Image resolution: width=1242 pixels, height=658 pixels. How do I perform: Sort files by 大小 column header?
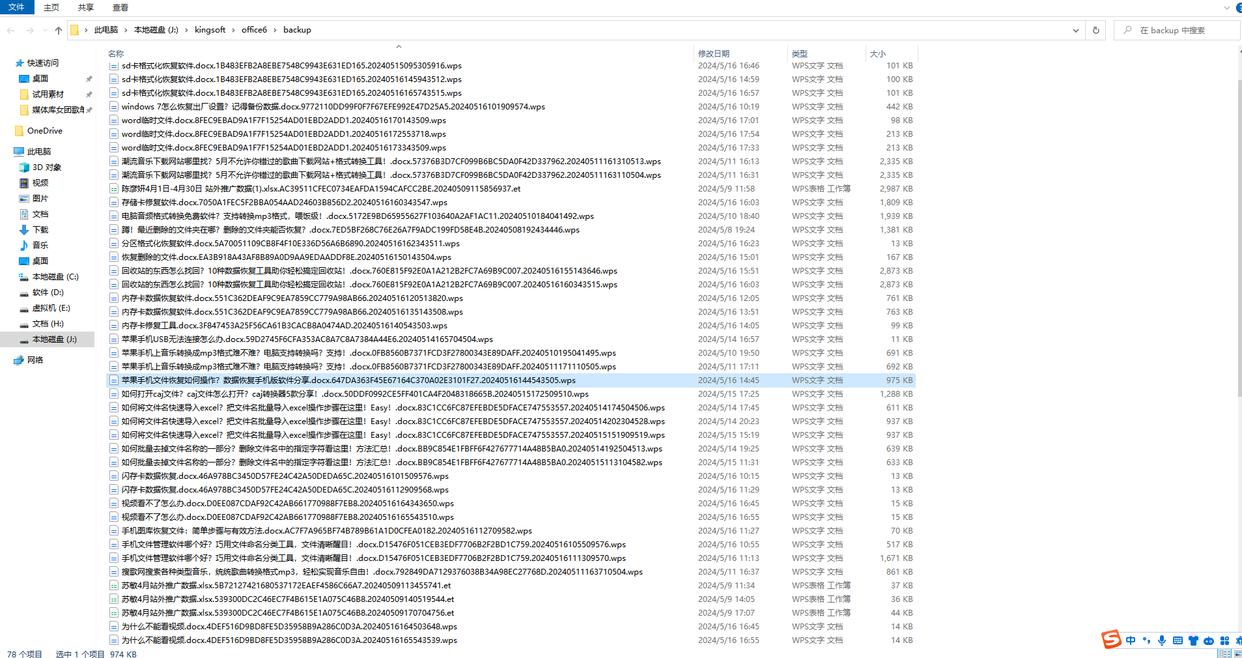(x=878, y=53)
